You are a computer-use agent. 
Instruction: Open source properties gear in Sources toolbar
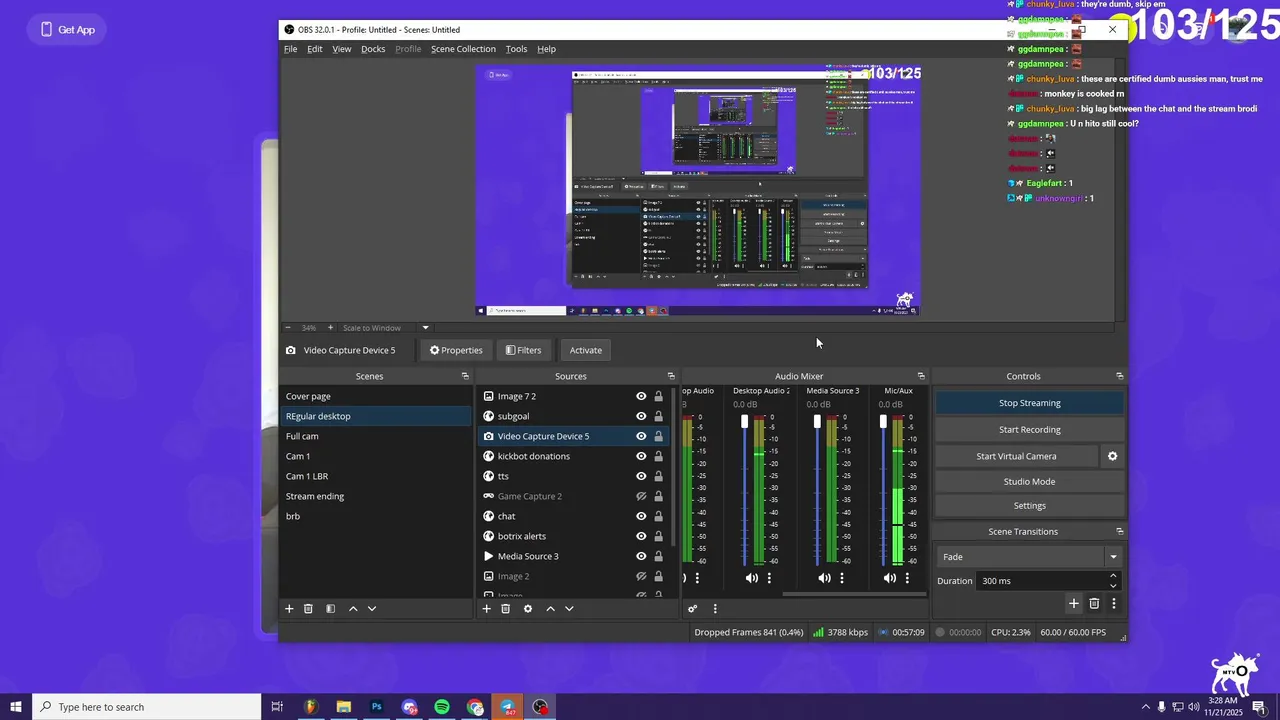[528, 608]
